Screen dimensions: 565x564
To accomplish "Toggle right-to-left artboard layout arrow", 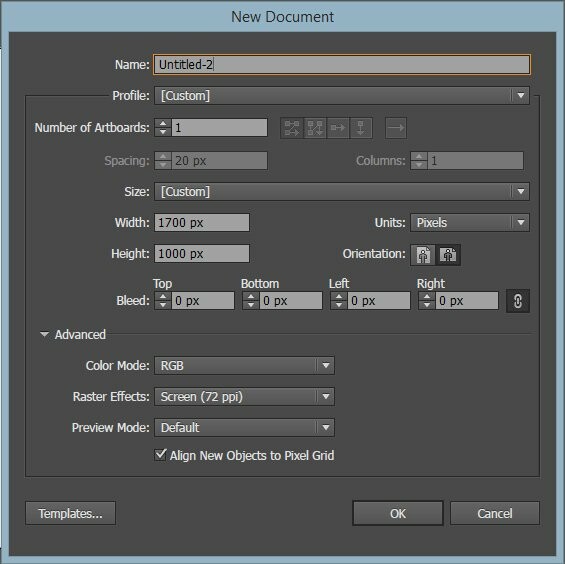I will [x=396, y=128].
